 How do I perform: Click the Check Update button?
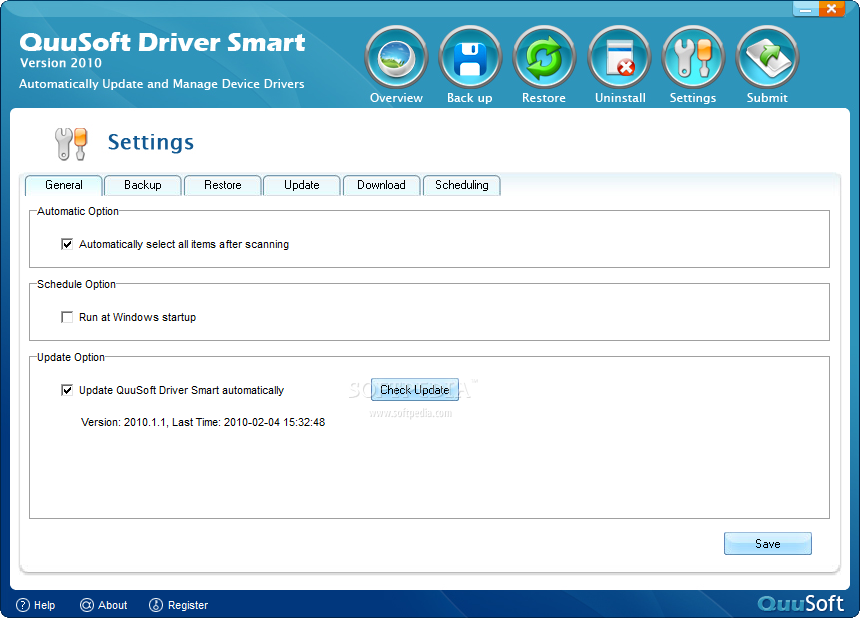coord(415,389)
